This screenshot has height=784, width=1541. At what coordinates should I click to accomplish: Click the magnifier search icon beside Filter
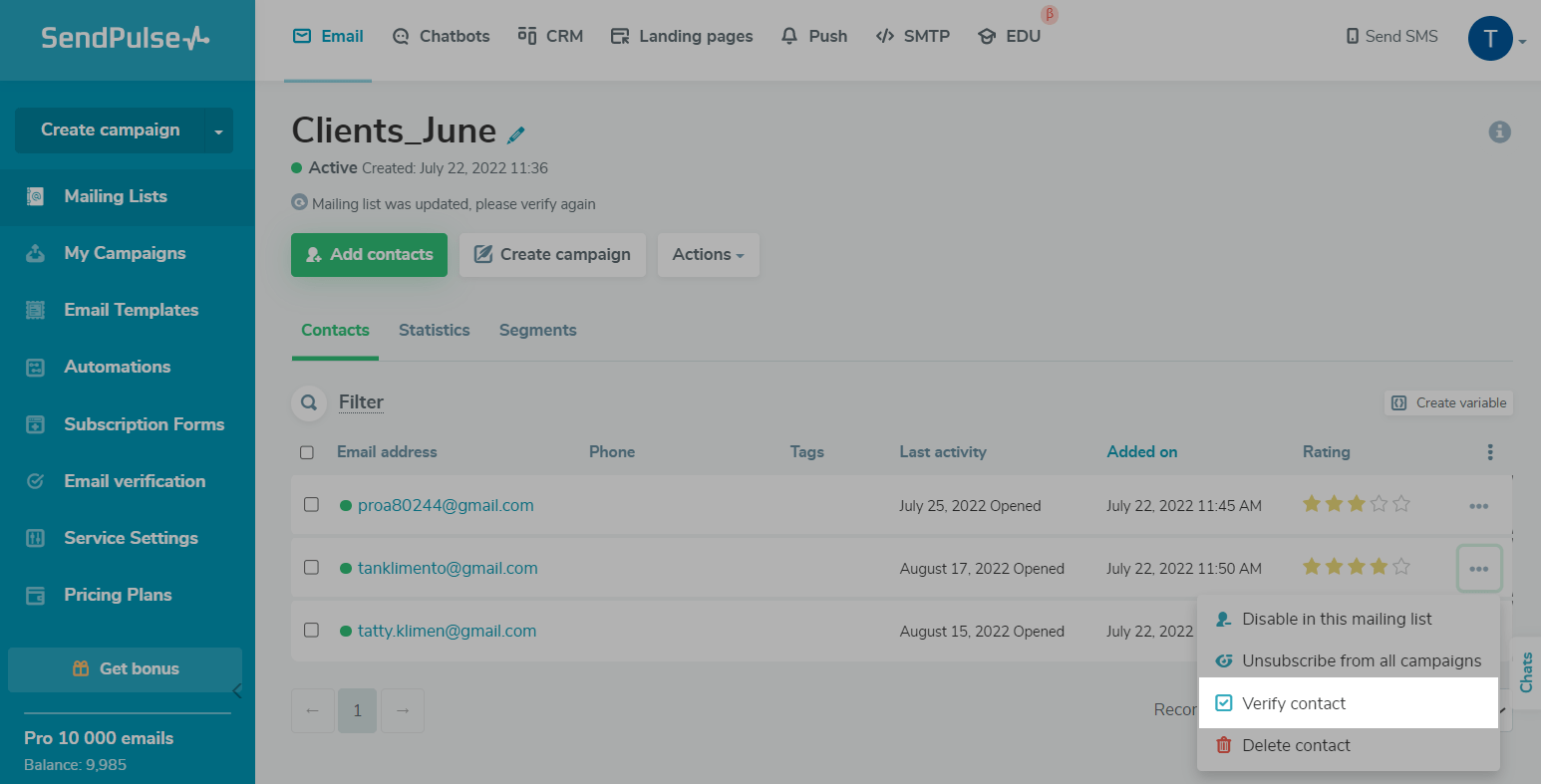[x=309, y=402]
